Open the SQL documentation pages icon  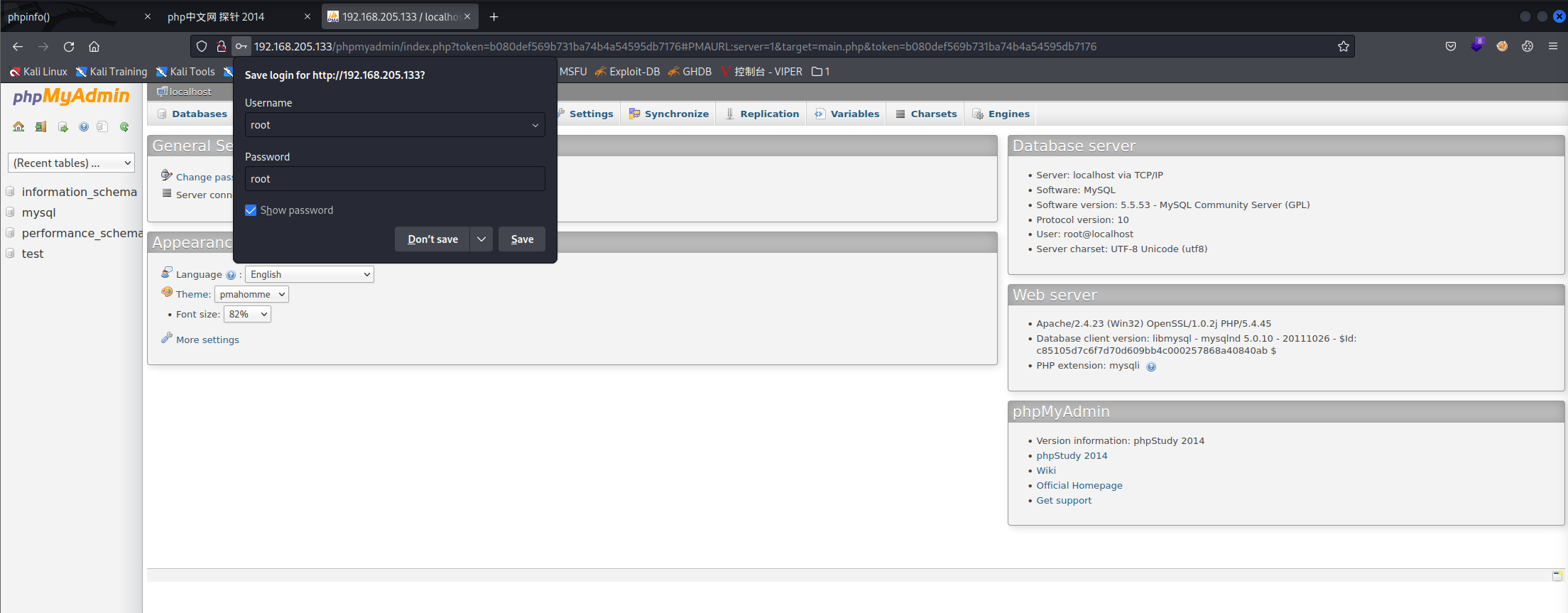(x=102, y=126)
